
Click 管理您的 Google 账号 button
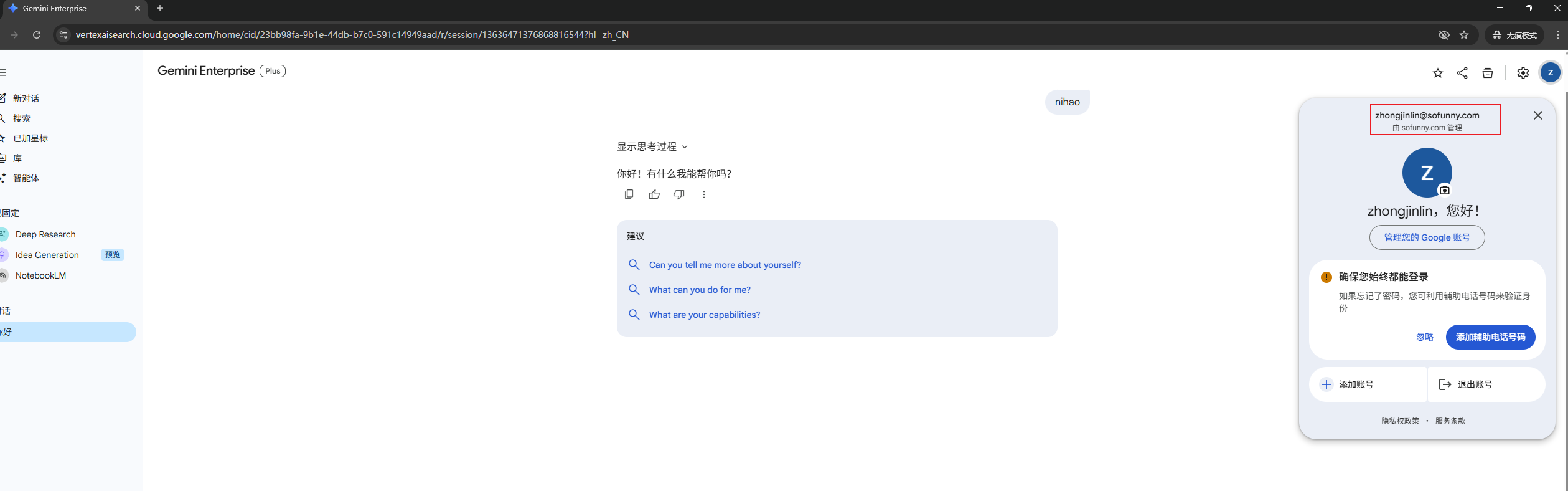click(1427, 237)
